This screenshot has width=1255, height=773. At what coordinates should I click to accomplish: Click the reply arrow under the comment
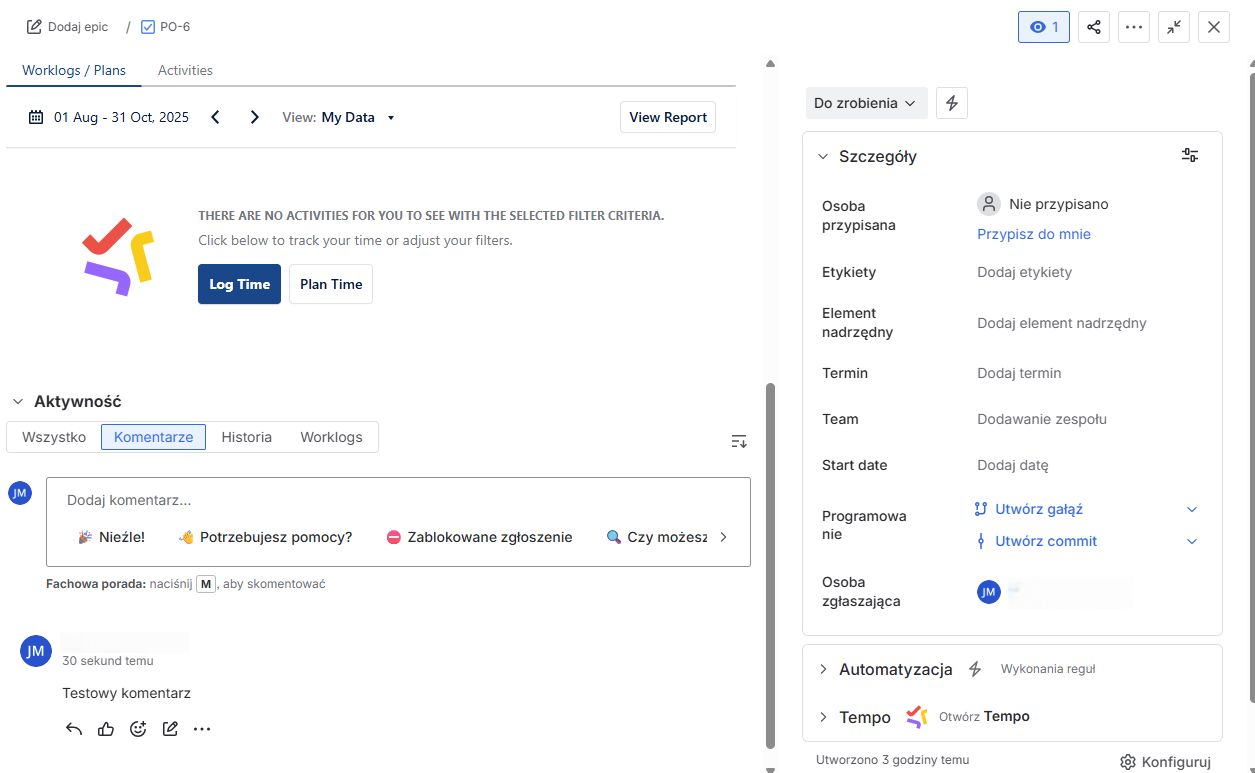pyautogui.click(x=74, y=729)
